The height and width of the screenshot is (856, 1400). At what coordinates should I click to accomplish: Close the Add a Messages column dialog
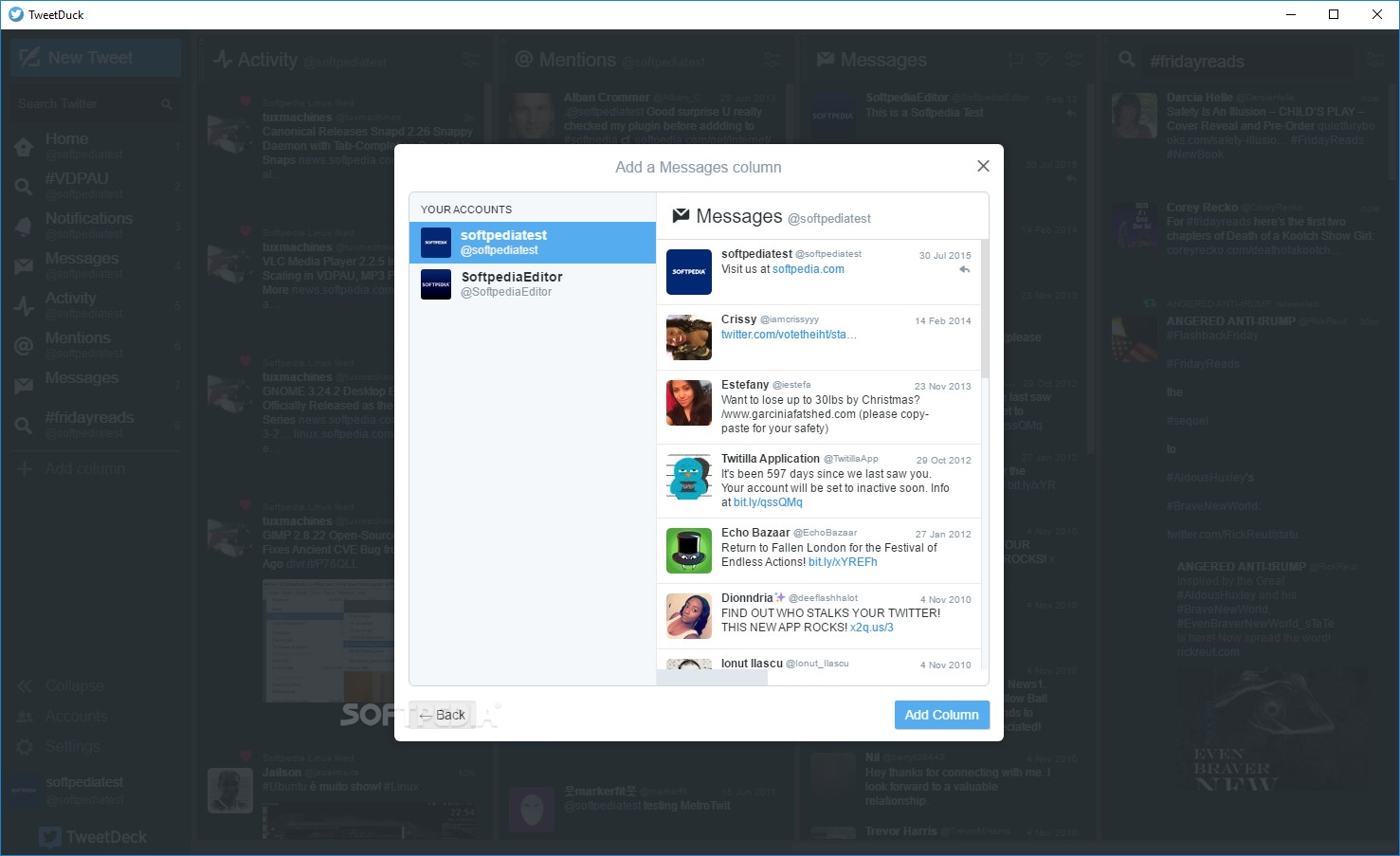pos(983,166)
